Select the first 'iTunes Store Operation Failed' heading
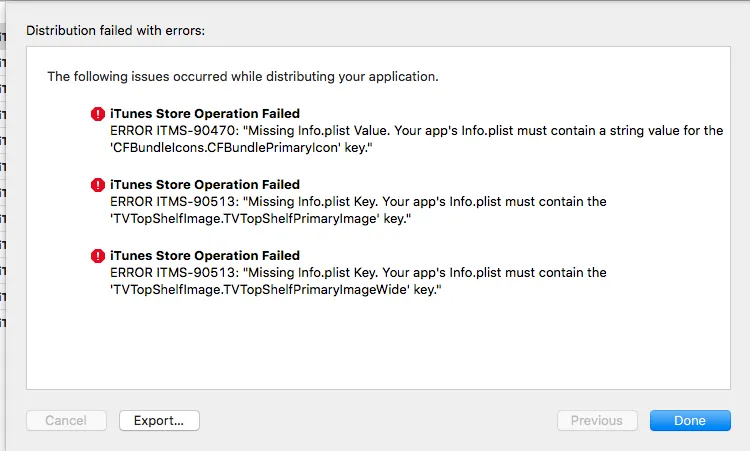 (x=205, y=113)
